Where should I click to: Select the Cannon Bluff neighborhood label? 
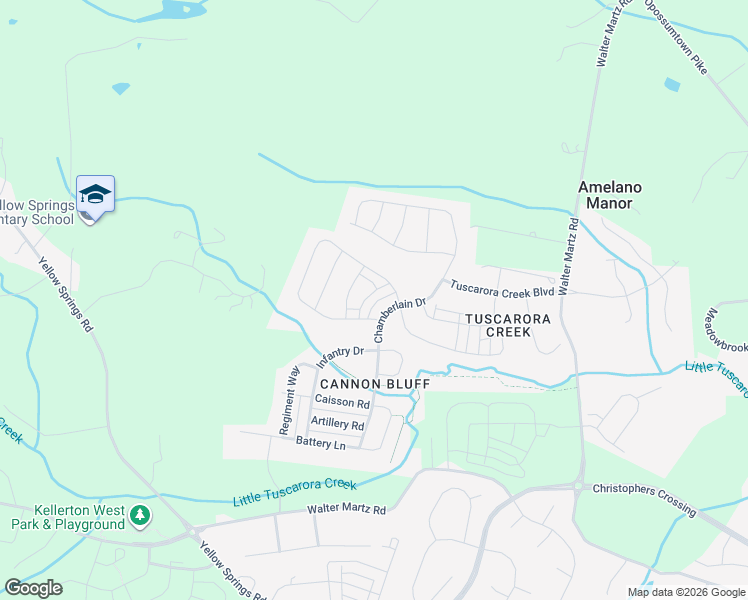pyautogui.click(x=375, y=384)
